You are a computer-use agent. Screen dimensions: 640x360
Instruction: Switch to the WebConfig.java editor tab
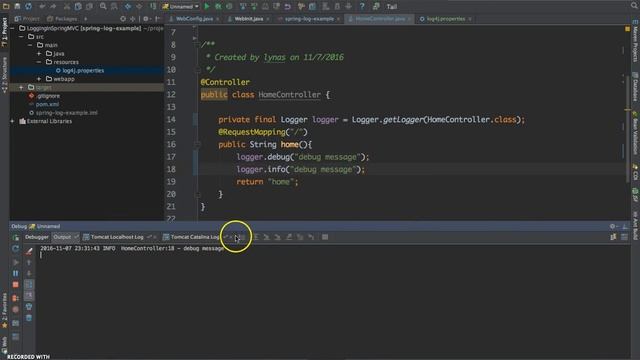(194, 19)
